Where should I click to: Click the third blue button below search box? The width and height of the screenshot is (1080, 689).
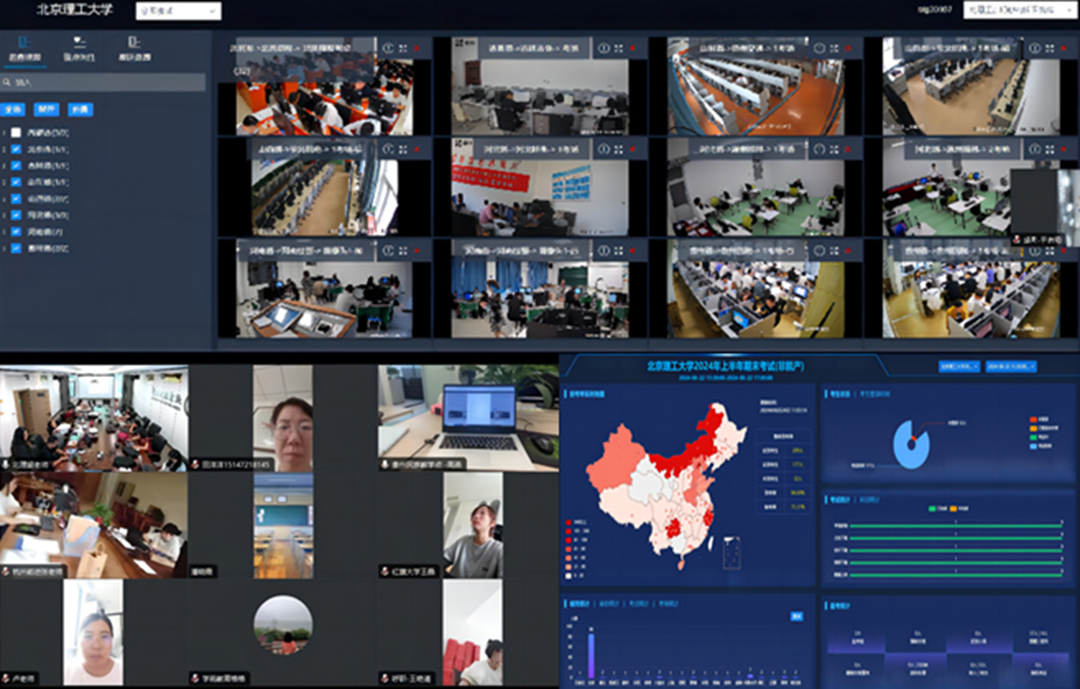(x=80, y=109)
